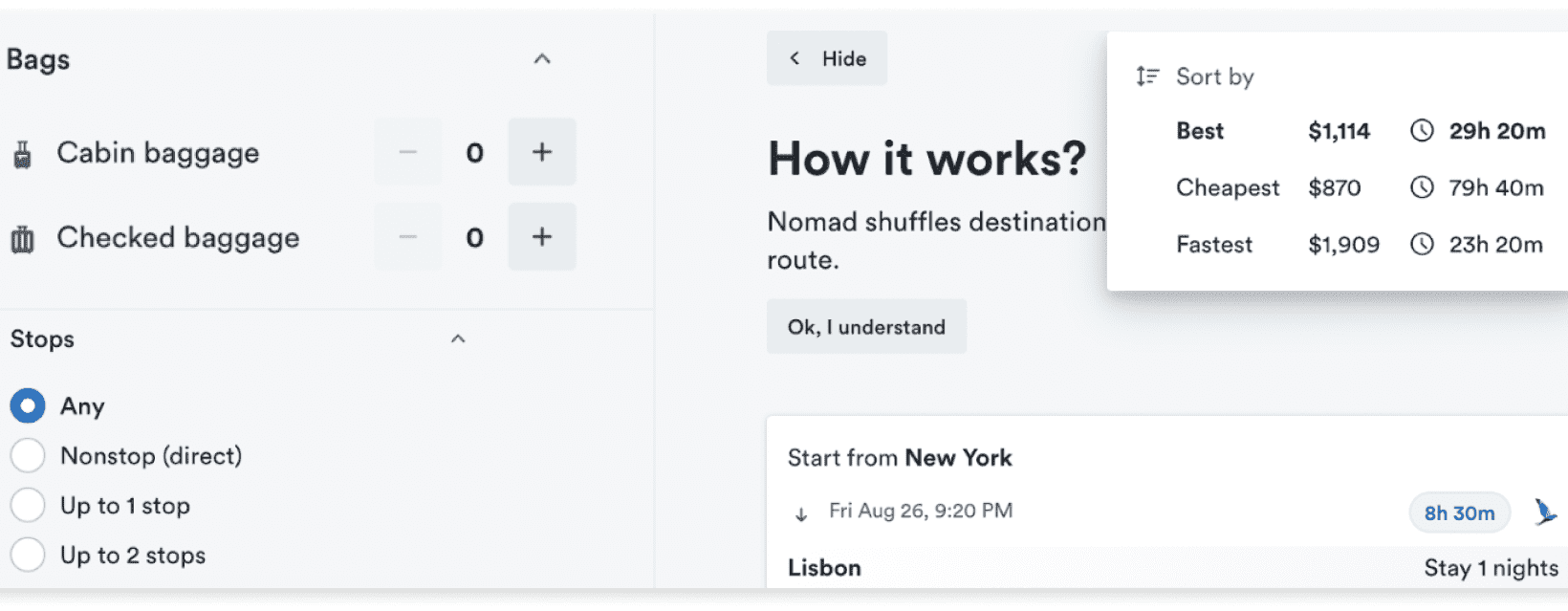Viewport: 1568px width, 611px height.
Task: Click the 29h 20m duration text
Action: 1497,131
